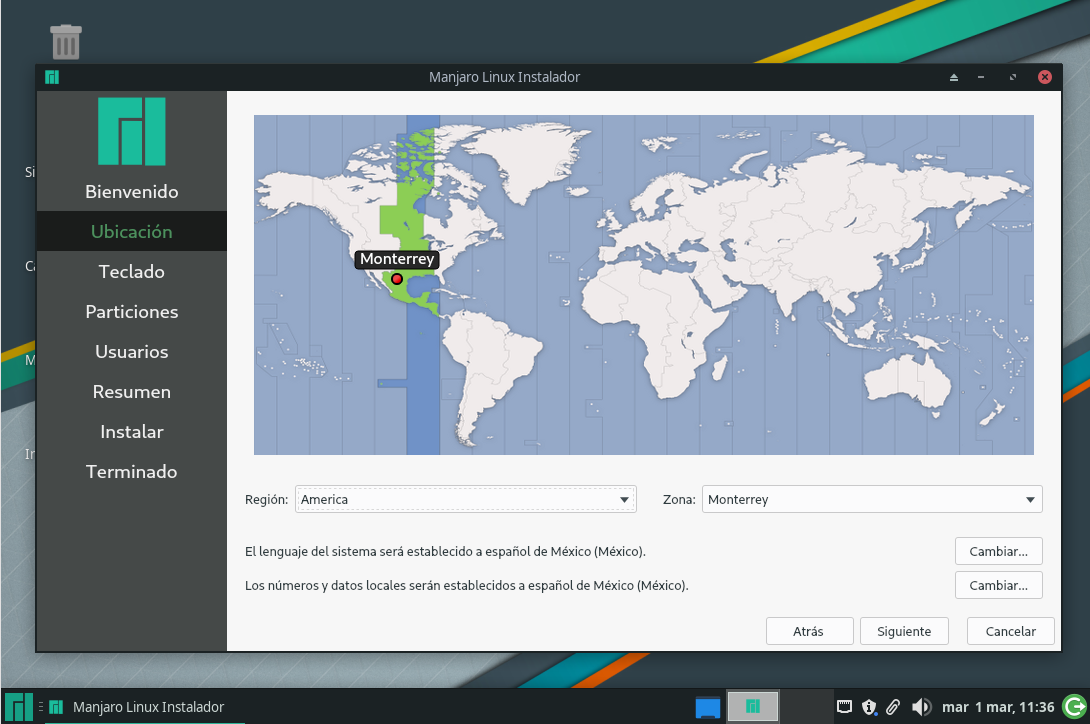Click the Manjaro logo in the installer sidebar
Viewport: 1090px width, 724px height.
[x=131, y=131]
